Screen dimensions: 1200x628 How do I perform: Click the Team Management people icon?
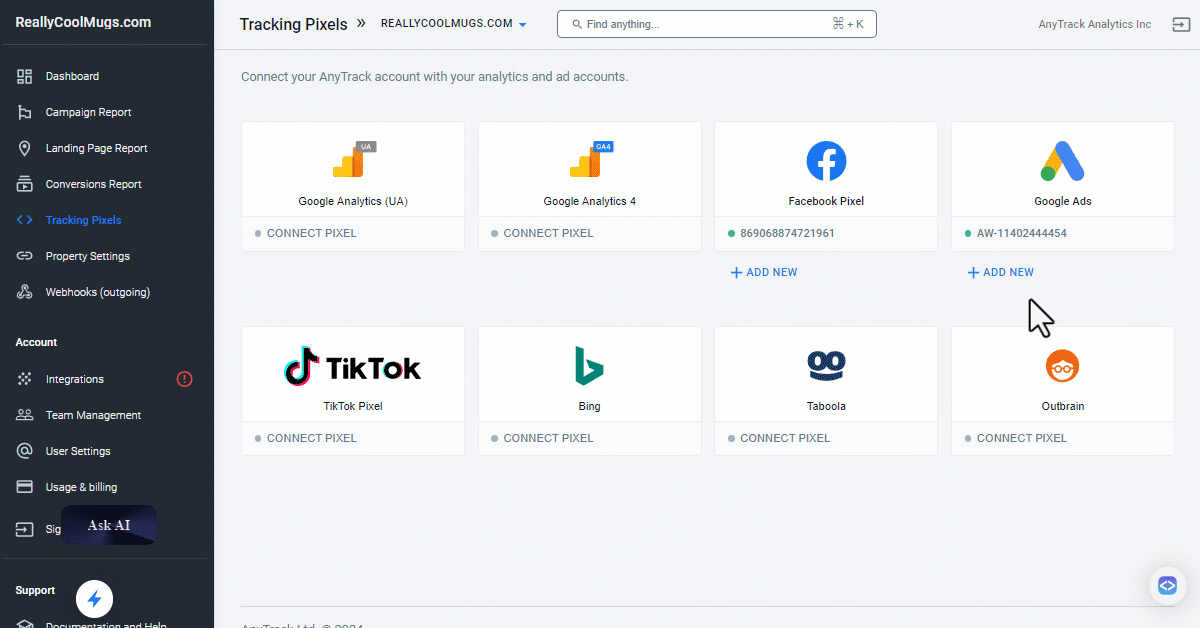25,415
